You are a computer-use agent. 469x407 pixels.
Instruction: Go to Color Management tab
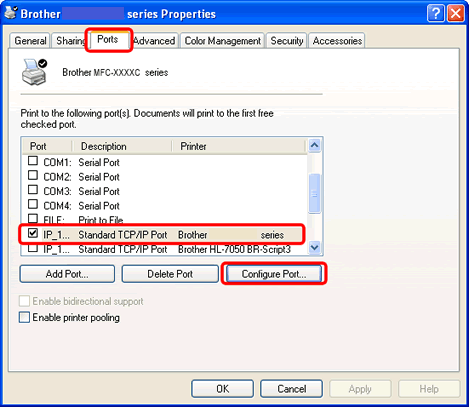[222, 41]
